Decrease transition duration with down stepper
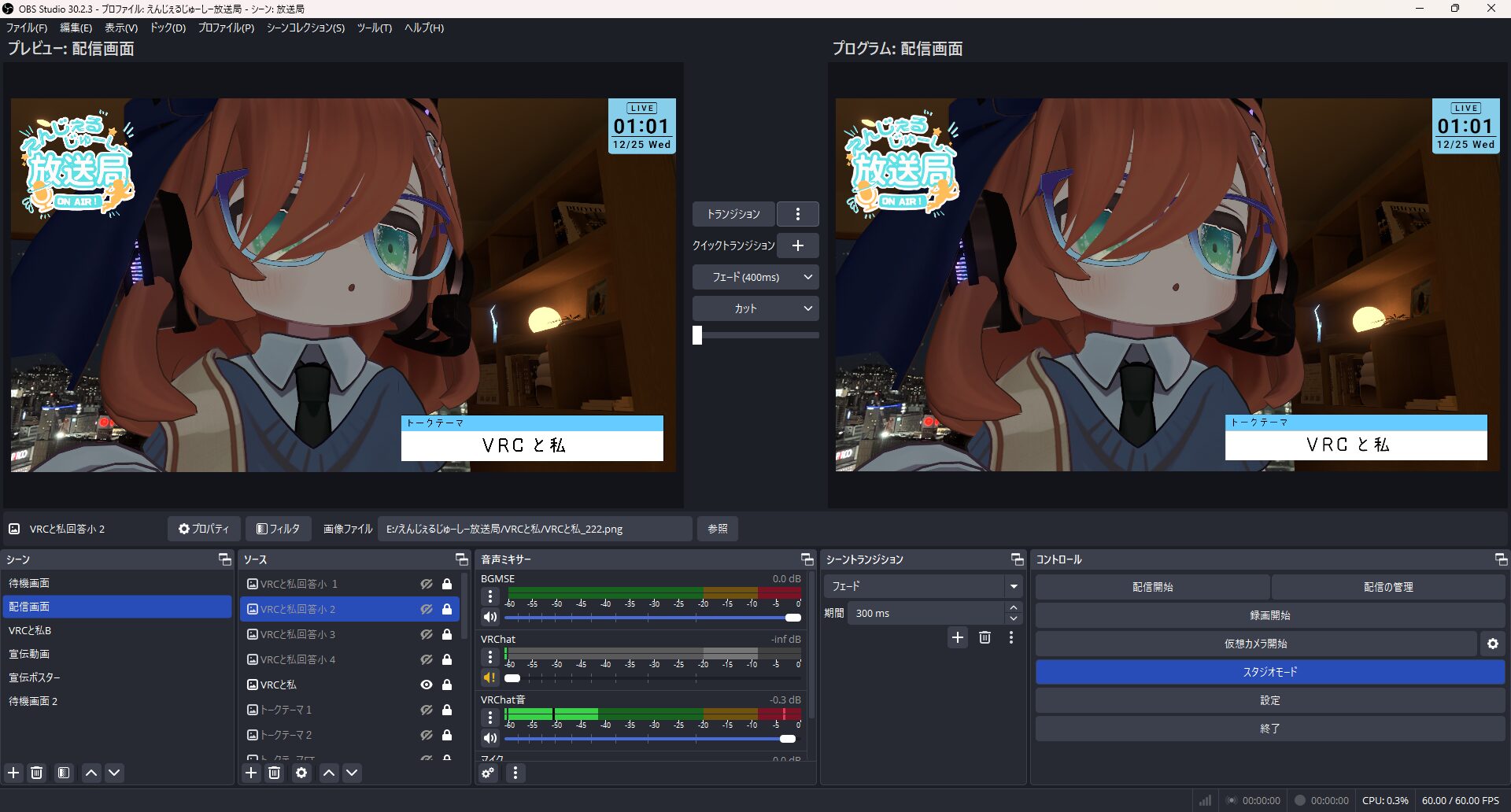The image size is (1511, 812). coord(1014,618)
